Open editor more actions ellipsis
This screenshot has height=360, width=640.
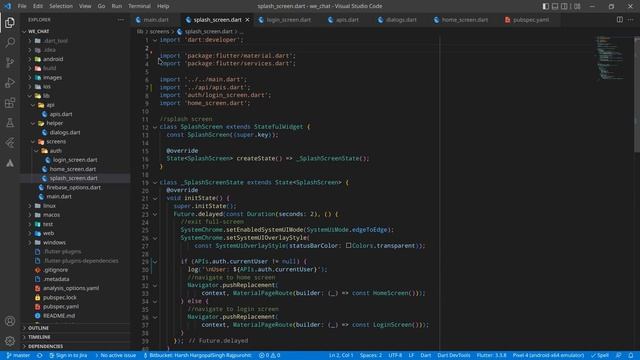point(631,20)
